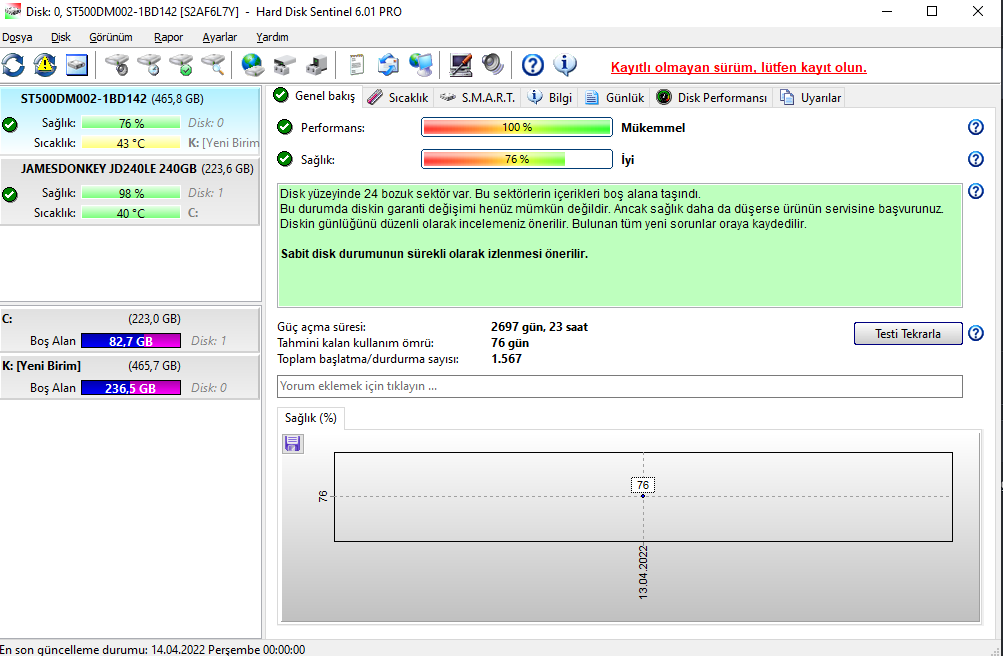Click the refresh disk information icon

(14, 65)
